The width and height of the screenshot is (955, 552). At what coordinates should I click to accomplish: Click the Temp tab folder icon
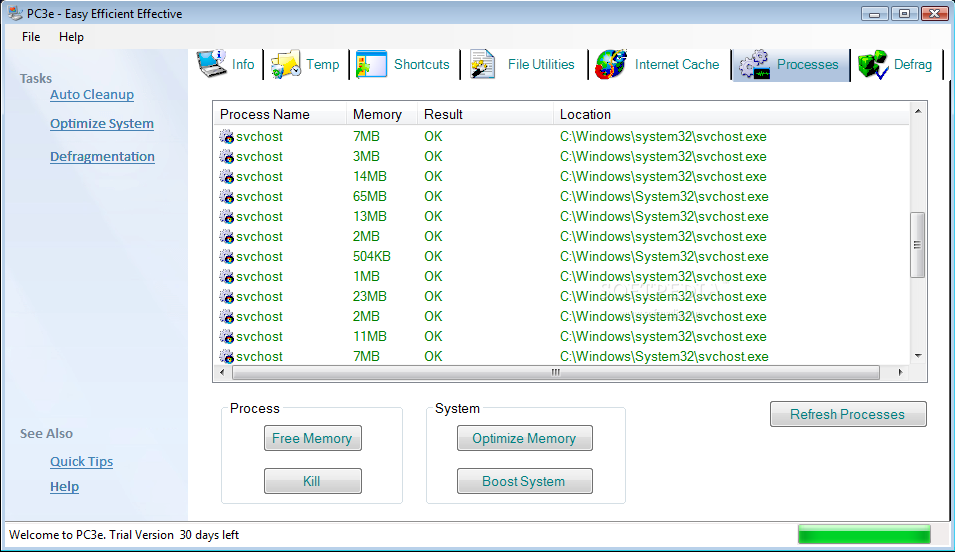pos(286,64)
